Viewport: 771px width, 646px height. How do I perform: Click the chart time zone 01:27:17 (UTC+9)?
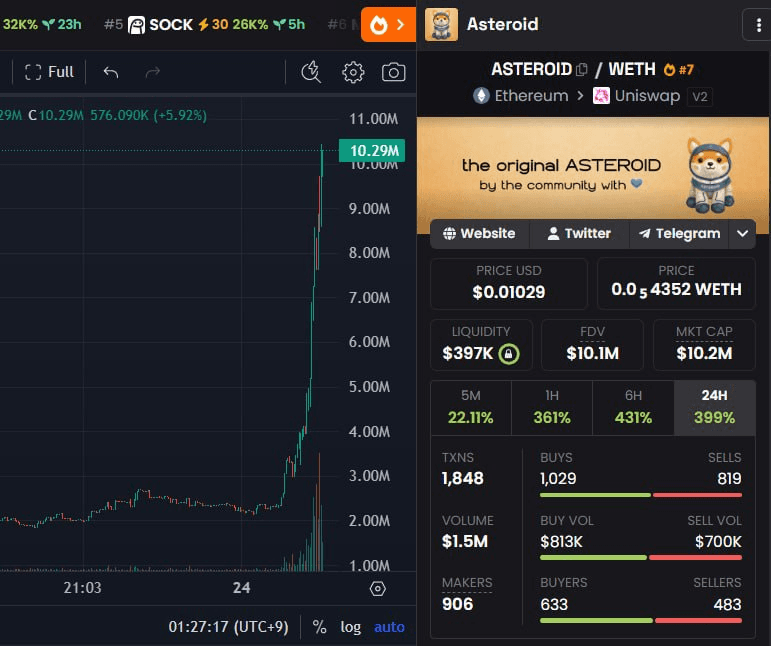tap(228, 627)
